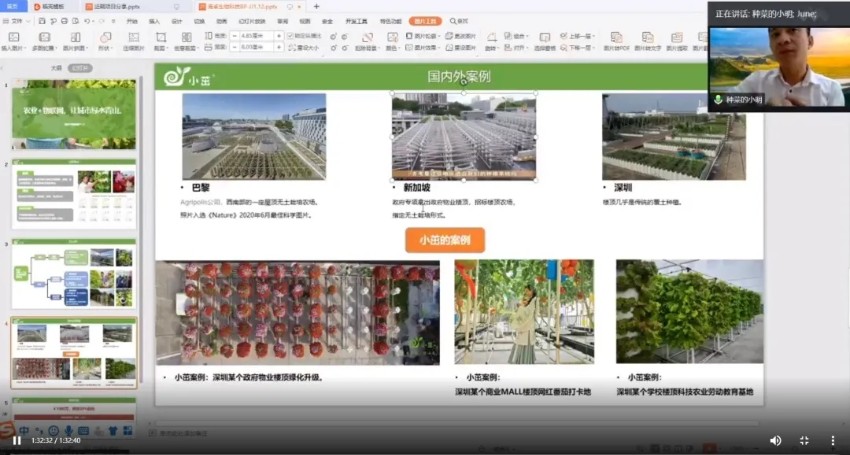Click the Search magnifier in the ribbon
The image size is (850, 455).
pyautogui.click(x=453, y=21)
